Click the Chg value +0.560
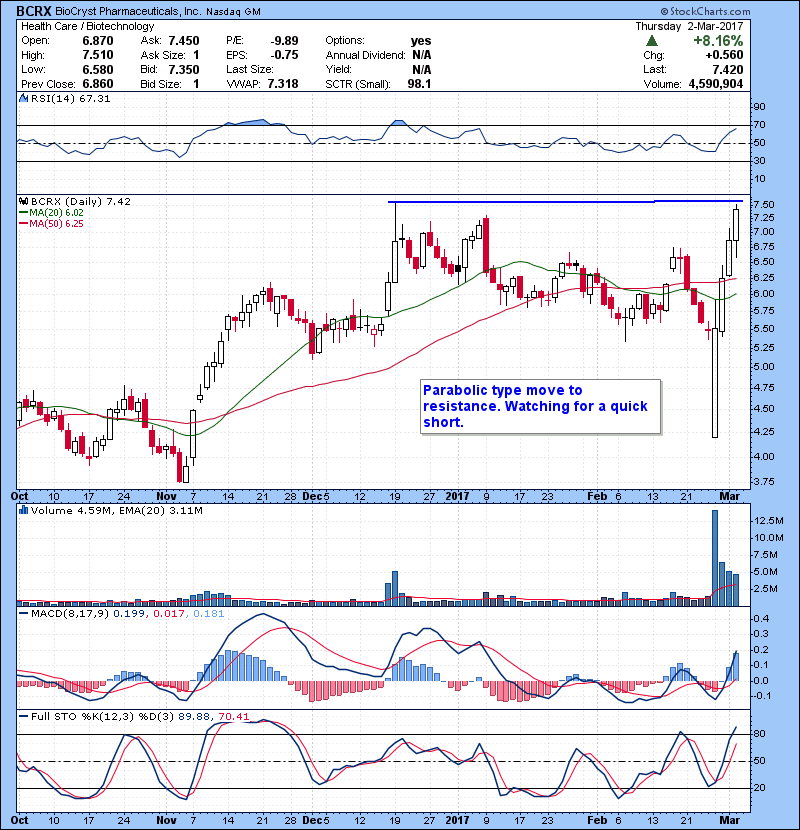Image resolution: width=800 pixels, height=830 pixels. pos(724,55)
